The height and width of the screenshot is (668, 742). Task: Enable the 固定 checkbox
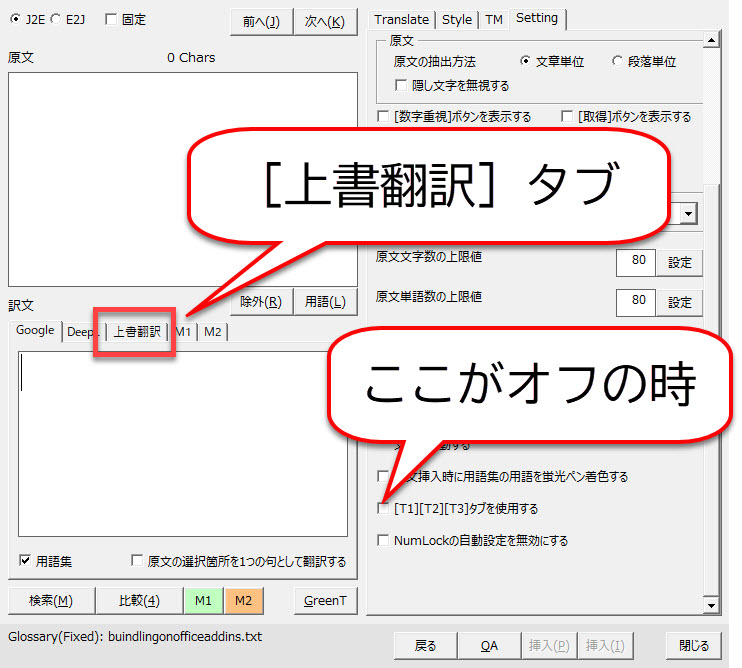tap(110, 19)
